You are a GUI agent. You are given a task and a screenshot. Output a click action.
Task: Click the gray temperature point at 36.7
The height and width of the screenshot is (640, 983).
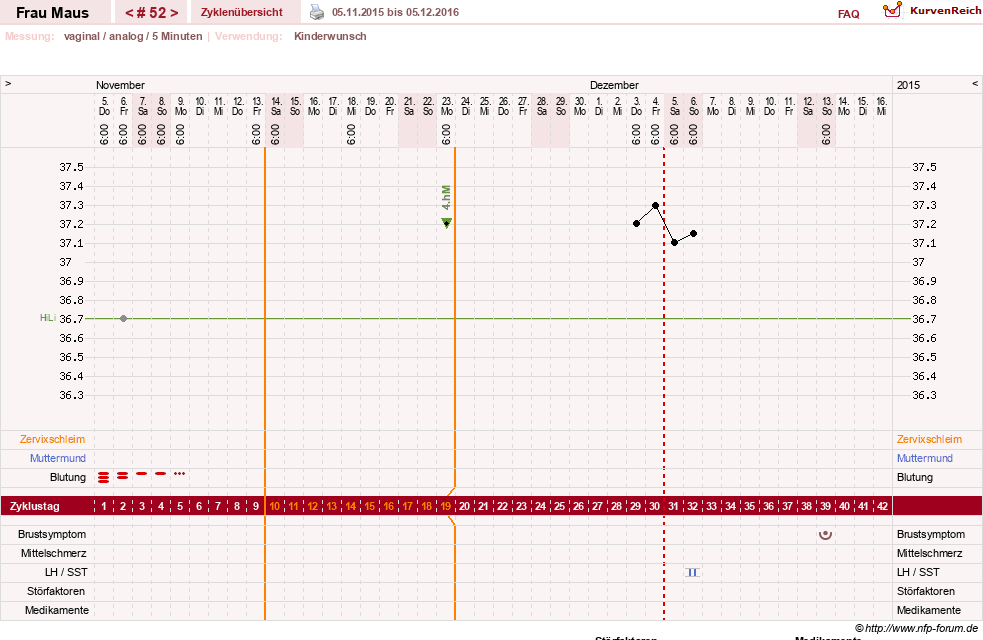(x=124, y=318)
